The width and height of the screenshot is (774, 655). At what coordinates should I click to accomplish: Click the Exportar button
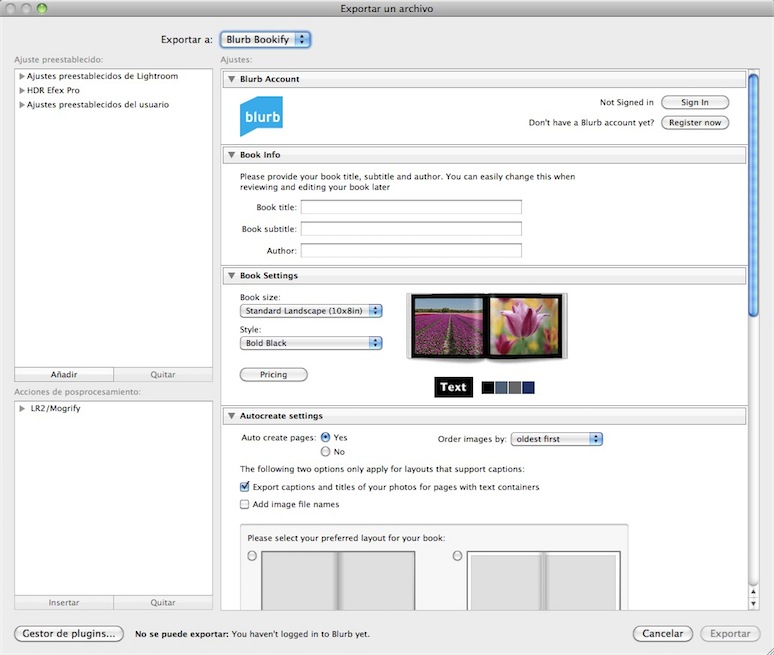point(730,633)
